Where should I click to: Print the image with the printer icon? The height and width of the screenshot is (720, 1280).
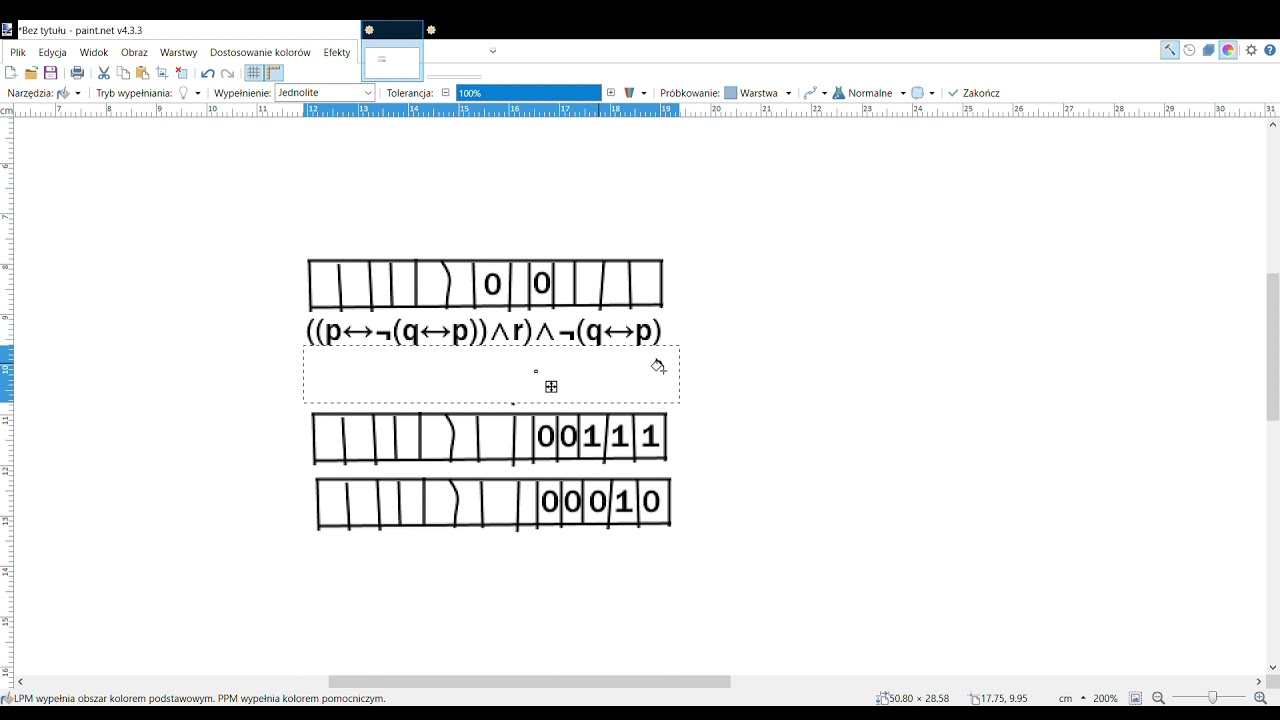[77, 73]
